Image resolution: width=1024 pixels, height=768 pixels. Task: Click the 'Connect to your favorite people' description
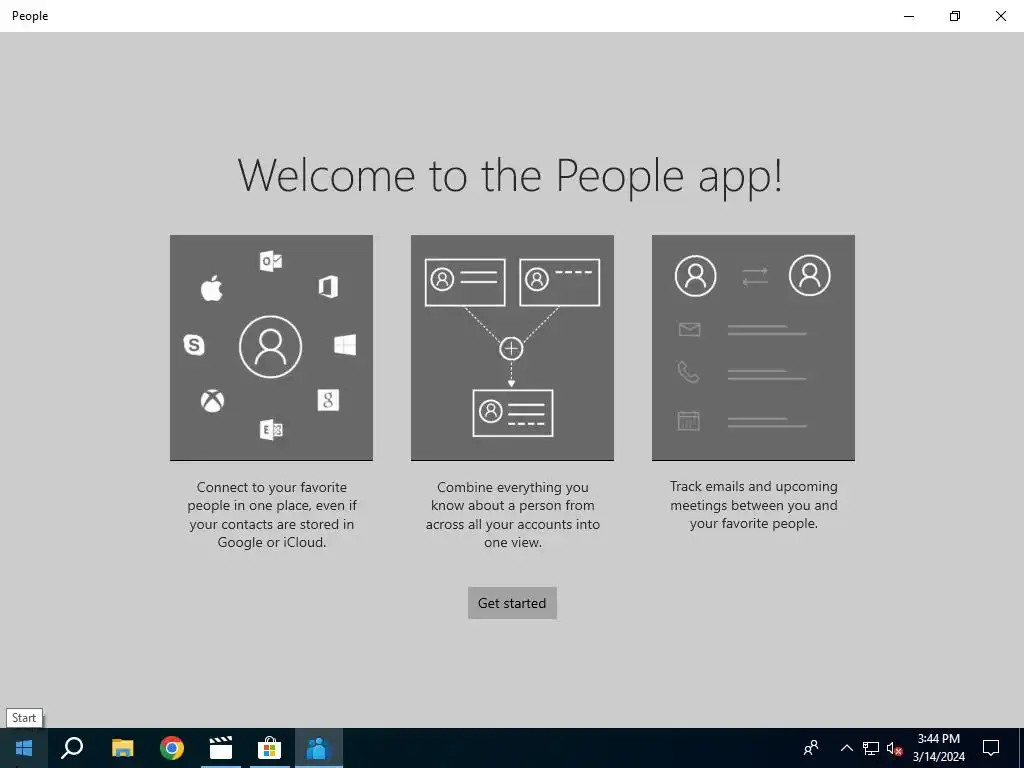click(272, 515)
